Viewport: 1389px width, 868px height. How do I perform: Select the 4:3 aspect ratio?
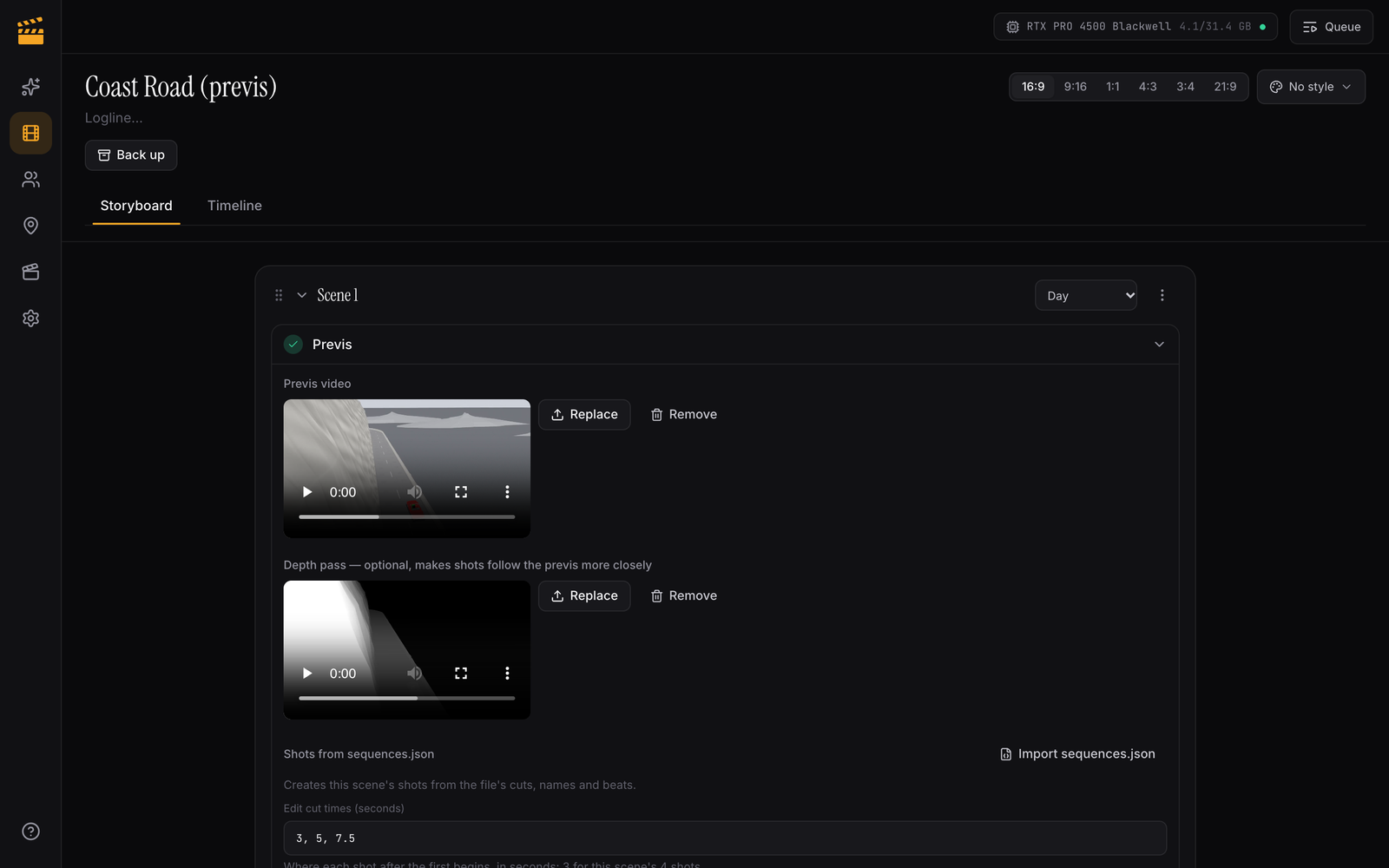coord(1148,87)
